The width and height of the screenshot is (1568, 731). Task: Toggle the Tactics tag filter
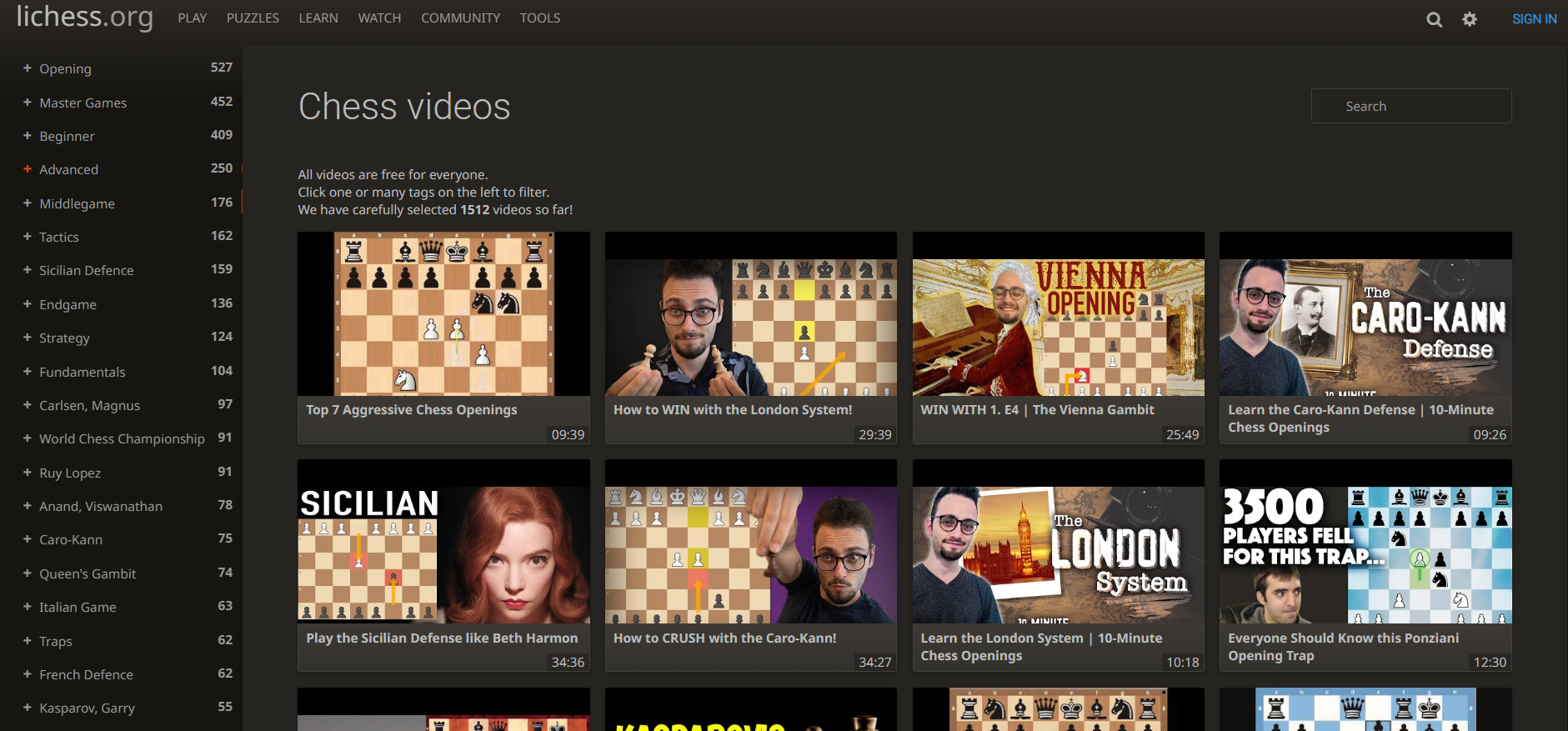pos(121,237)
